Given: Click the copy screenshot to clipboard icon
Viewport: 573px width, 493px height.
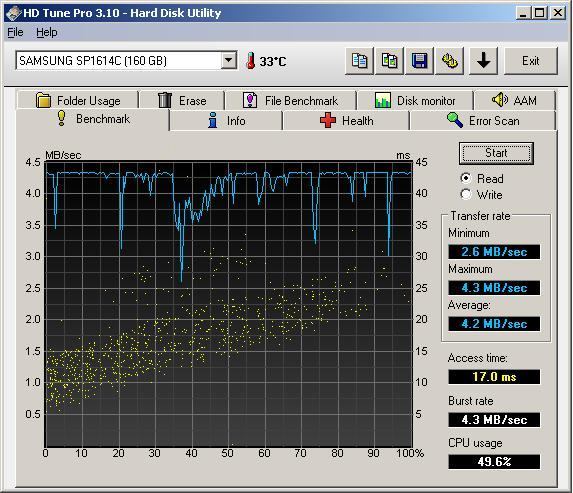Looking at the screenshot, I should pos(389,61).
